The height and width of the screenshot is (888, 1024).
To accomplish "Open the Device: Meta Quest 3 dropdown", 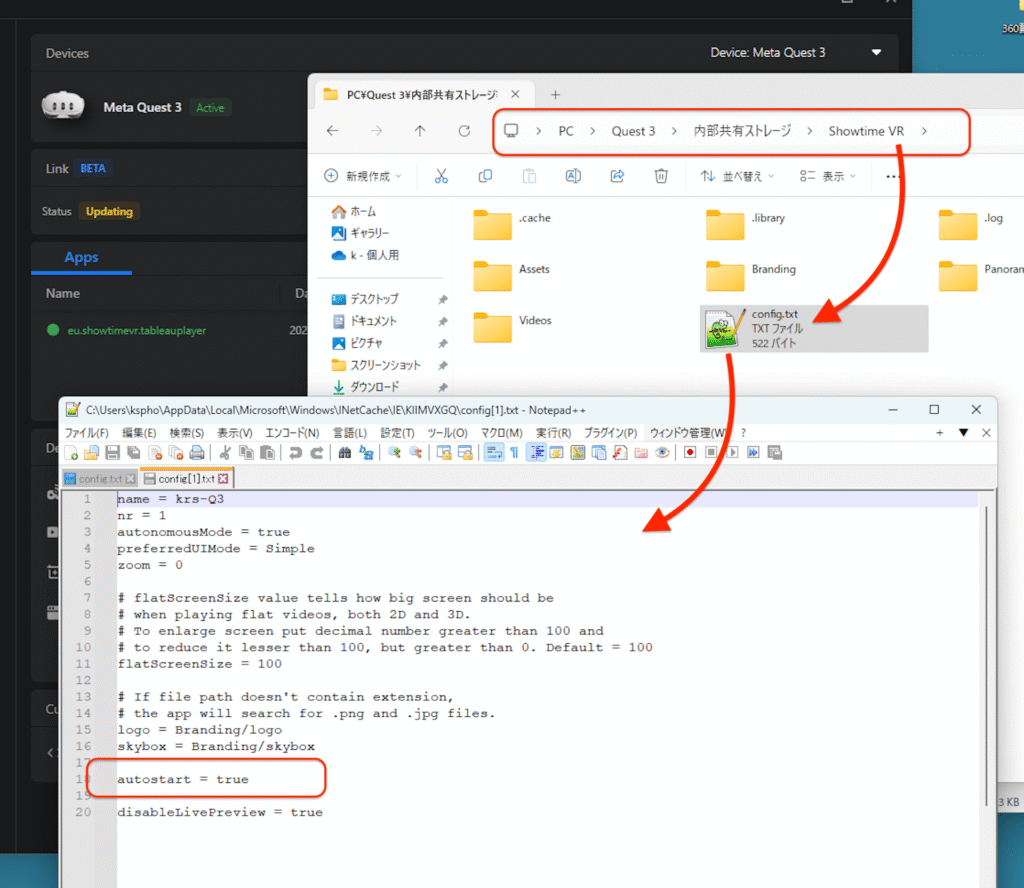I will [795, 52].
